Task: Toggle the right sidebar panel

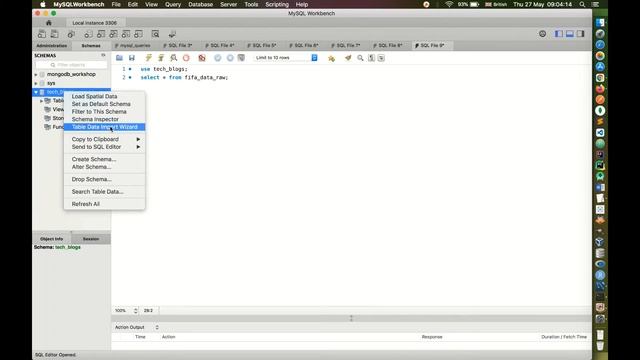Action: (x=580, y=34)
